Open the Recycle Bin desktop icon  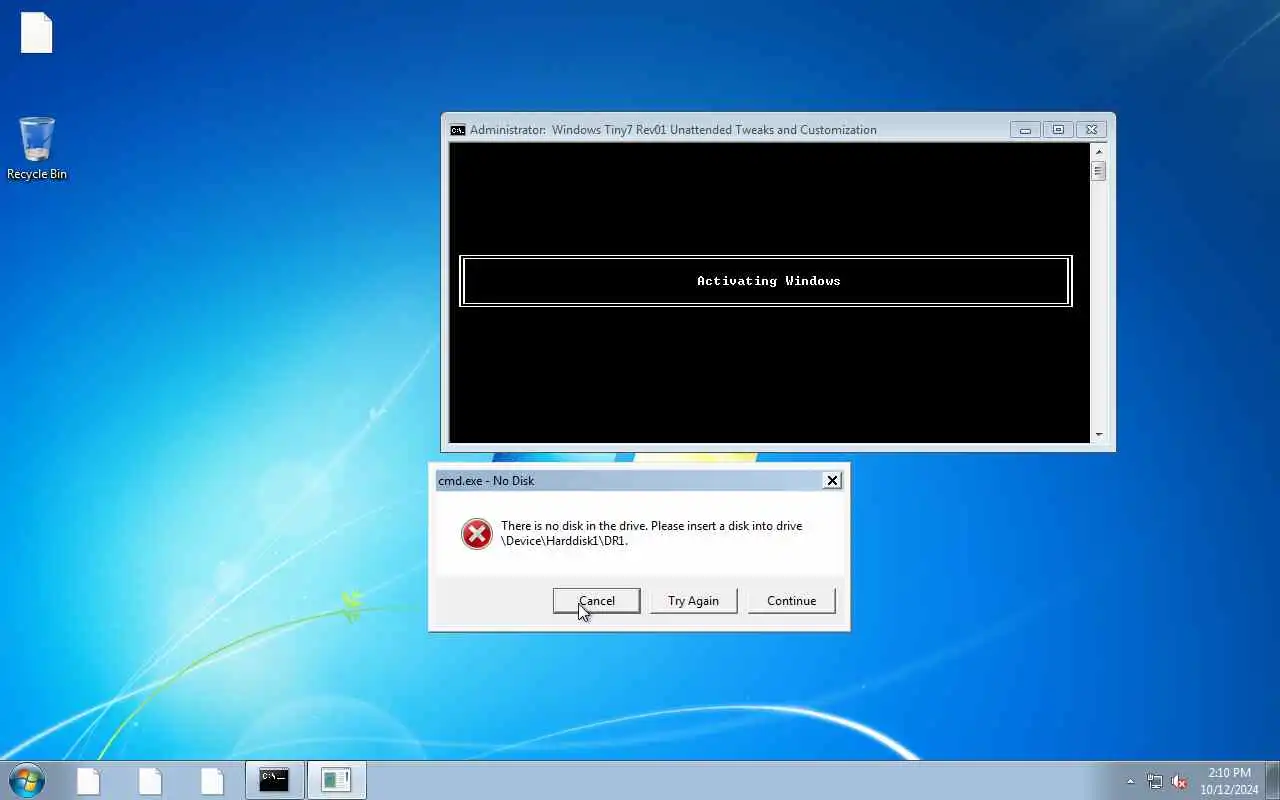37,148
